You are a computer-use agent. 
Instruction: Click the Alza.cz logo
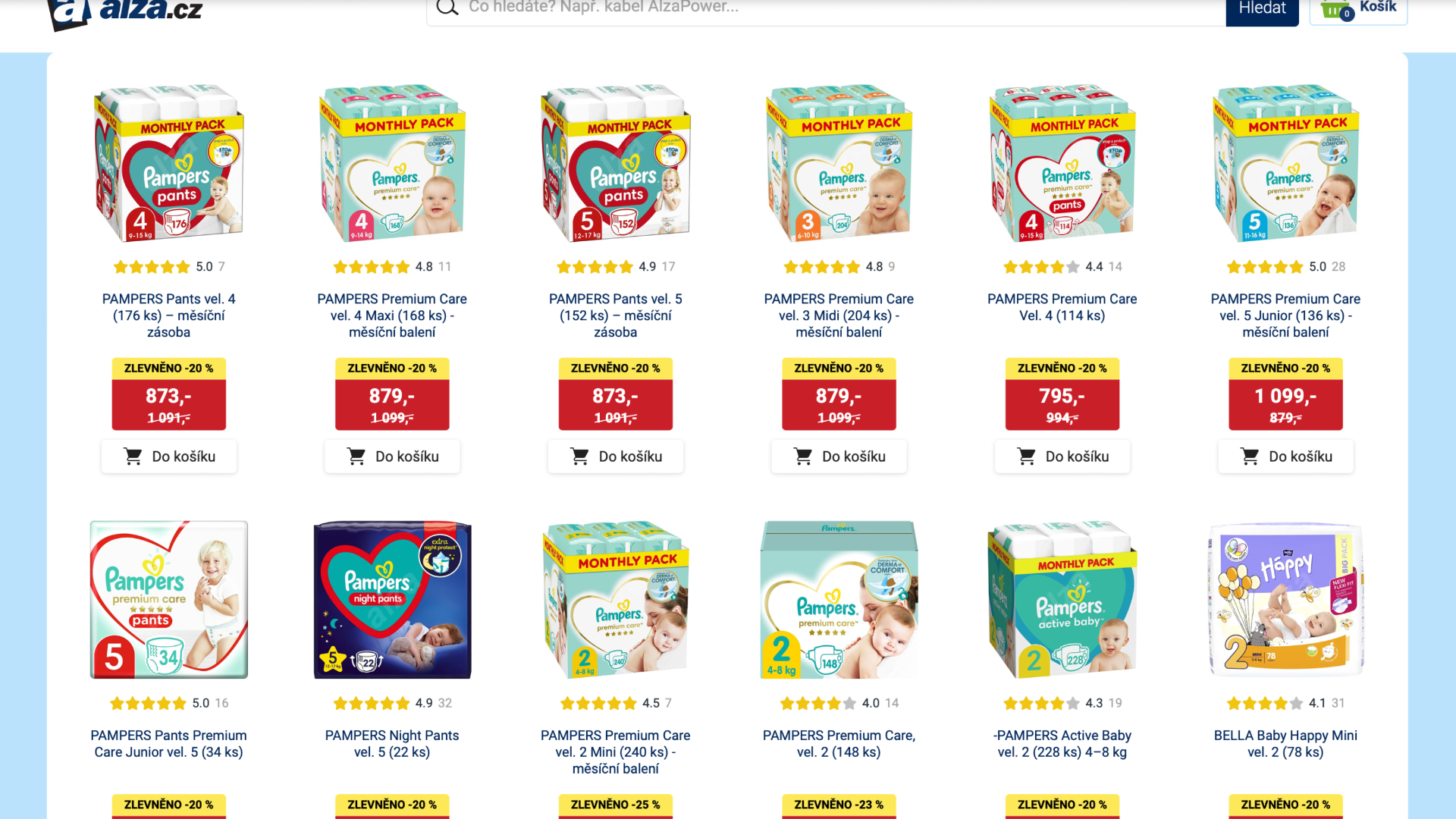[x=125, y=11]
